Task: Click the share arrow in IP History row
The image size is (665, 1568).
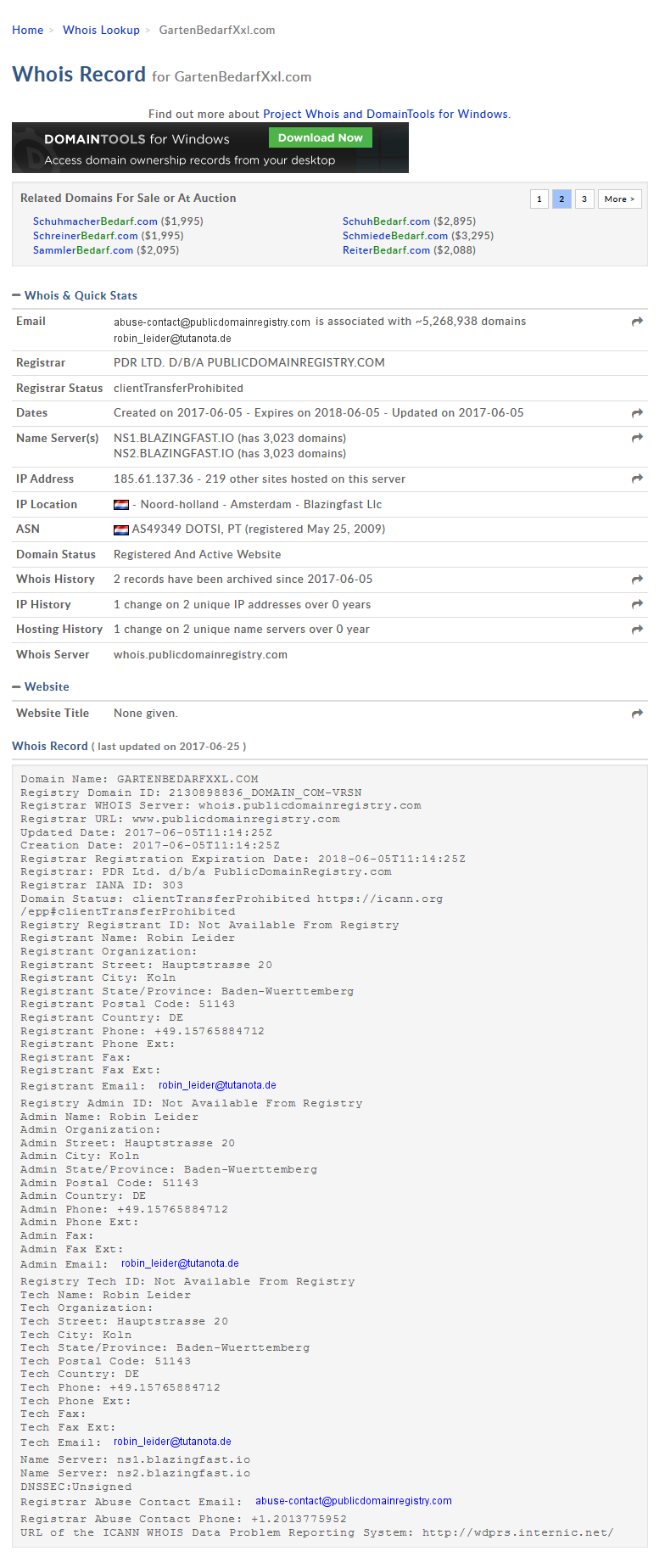Action: tap(637, 604)
